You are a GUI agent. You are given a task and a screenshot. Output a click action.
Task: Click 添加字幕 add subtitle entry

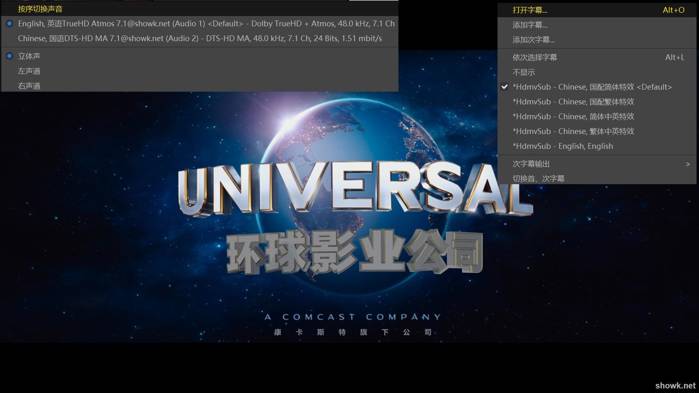click(597, 25)
